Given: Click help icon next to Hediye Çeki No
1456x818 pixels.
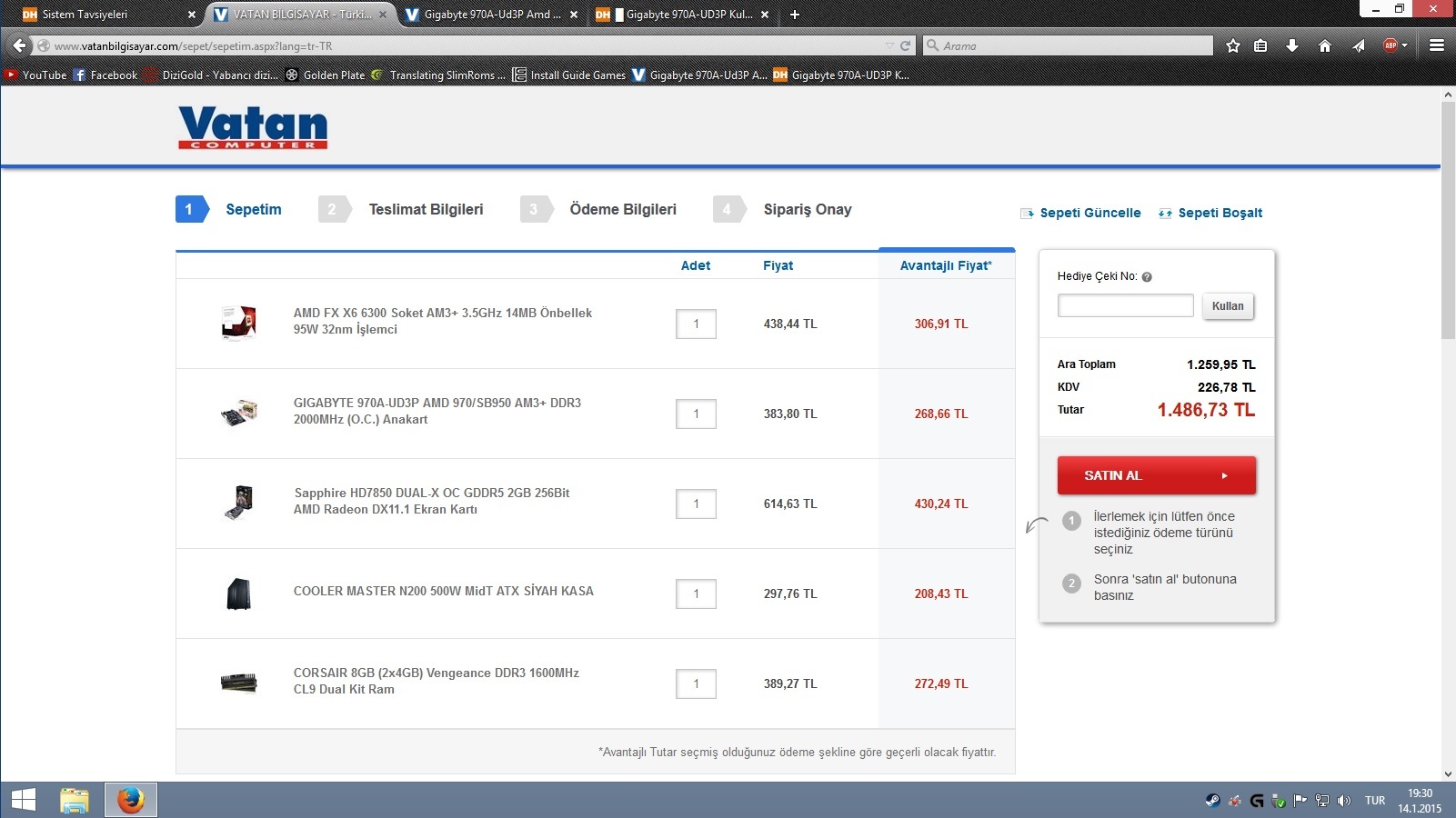Looking at the screenshot, I should coord(1147,277).
